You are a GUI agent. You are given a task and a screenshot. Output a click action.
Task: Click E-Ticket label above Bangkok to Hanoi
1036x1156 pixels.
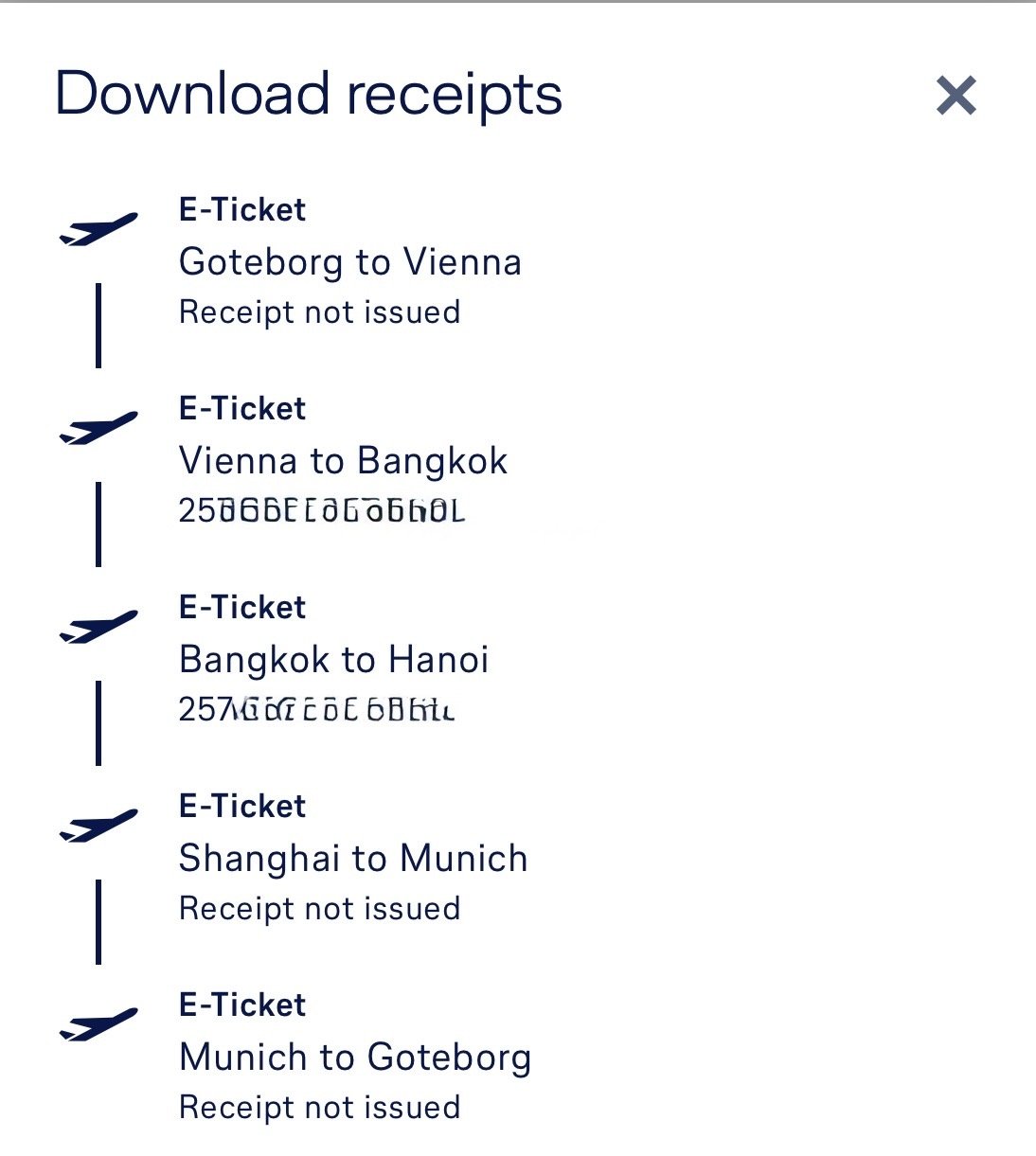click(242, 608)
